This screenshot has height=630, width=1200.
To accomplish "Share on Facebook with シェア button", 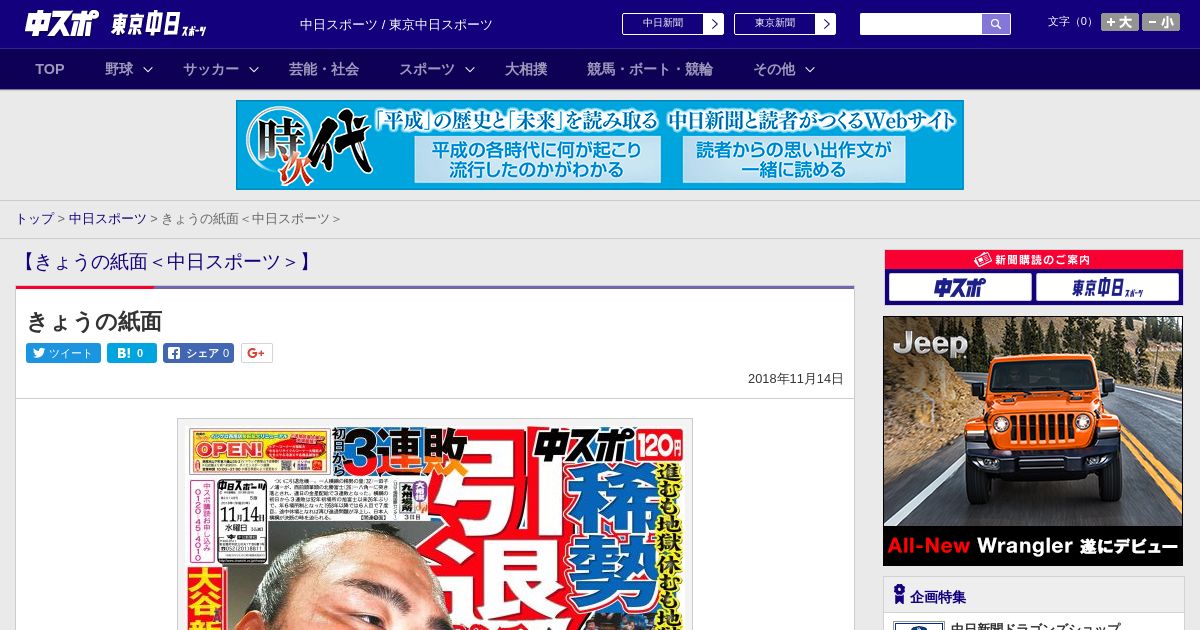I will point(198,353).
